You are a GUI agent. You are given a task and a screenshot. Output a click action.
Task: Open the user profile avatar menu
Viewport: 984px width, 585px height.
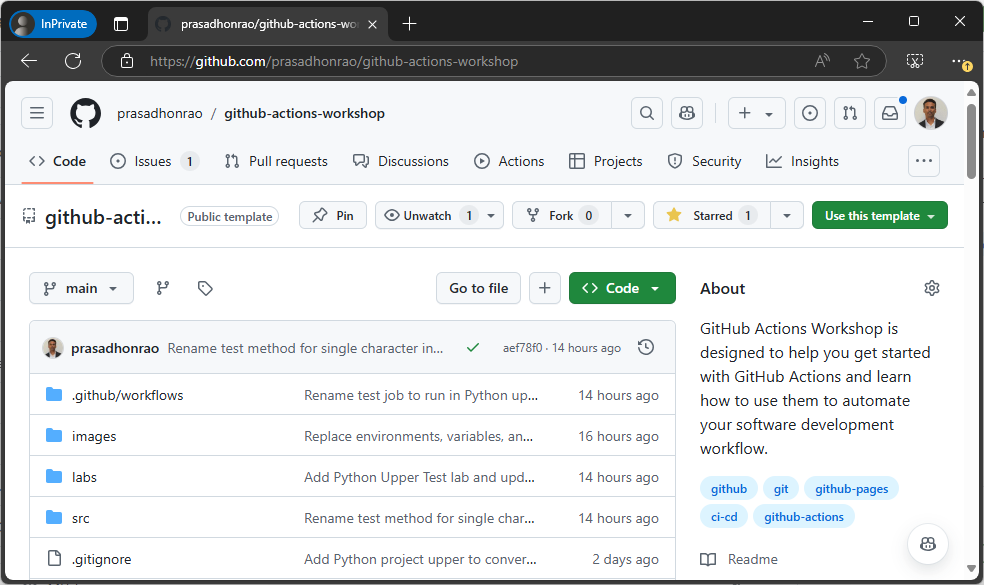pos(931,113)
